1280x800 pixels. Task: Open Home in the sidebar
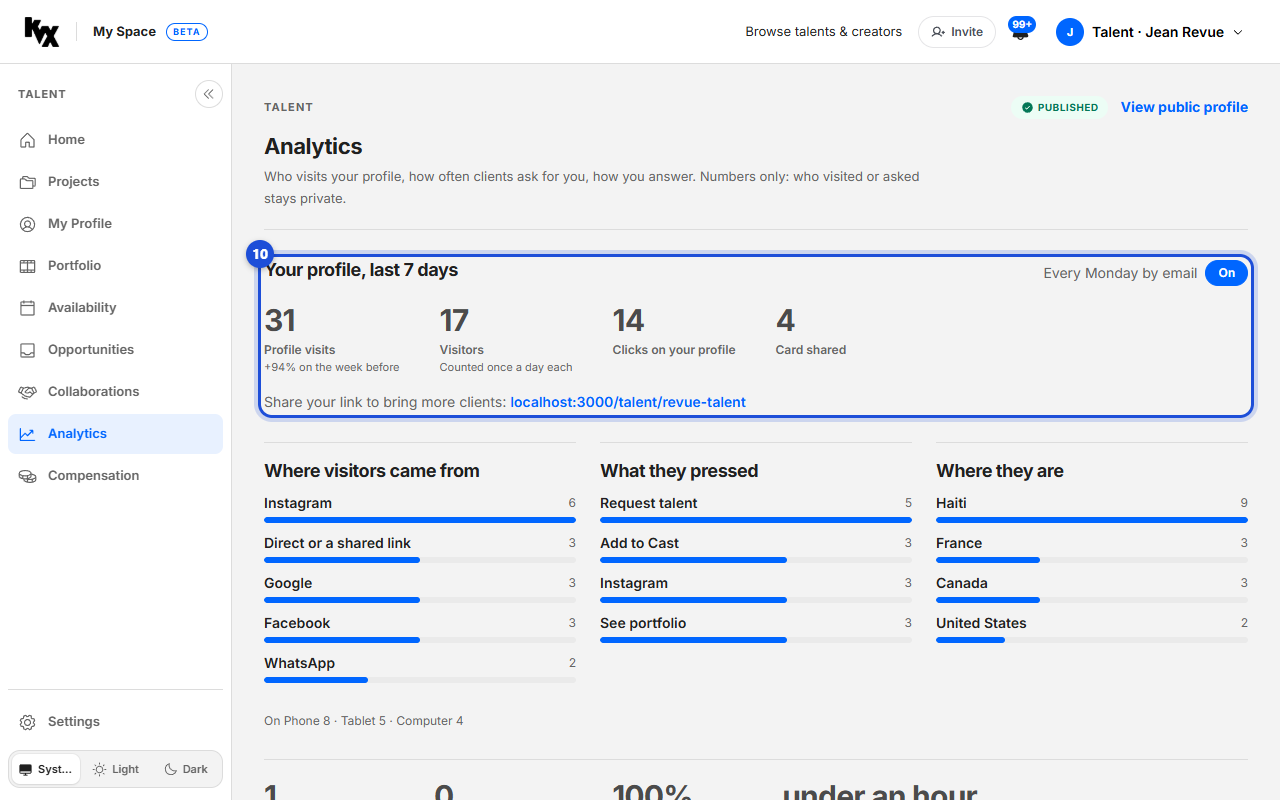coord(115,140)
